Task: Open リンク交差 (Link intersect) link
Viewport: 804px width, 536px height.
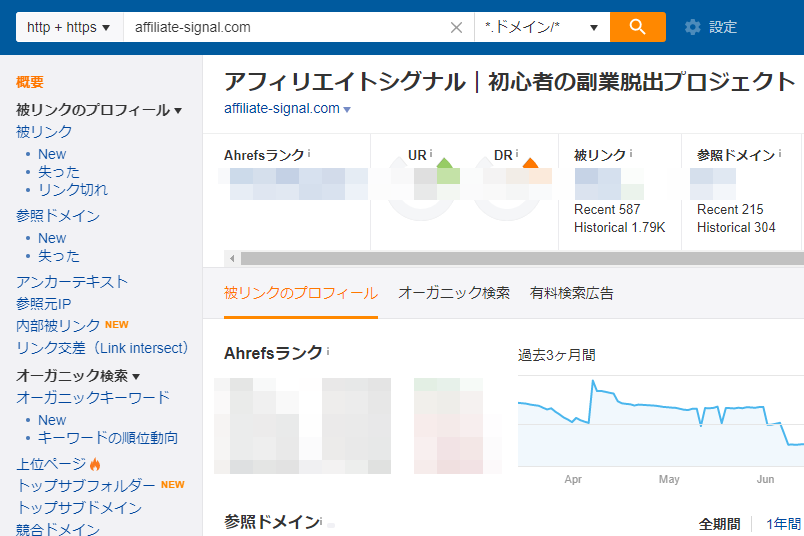Action: point(102,348)
